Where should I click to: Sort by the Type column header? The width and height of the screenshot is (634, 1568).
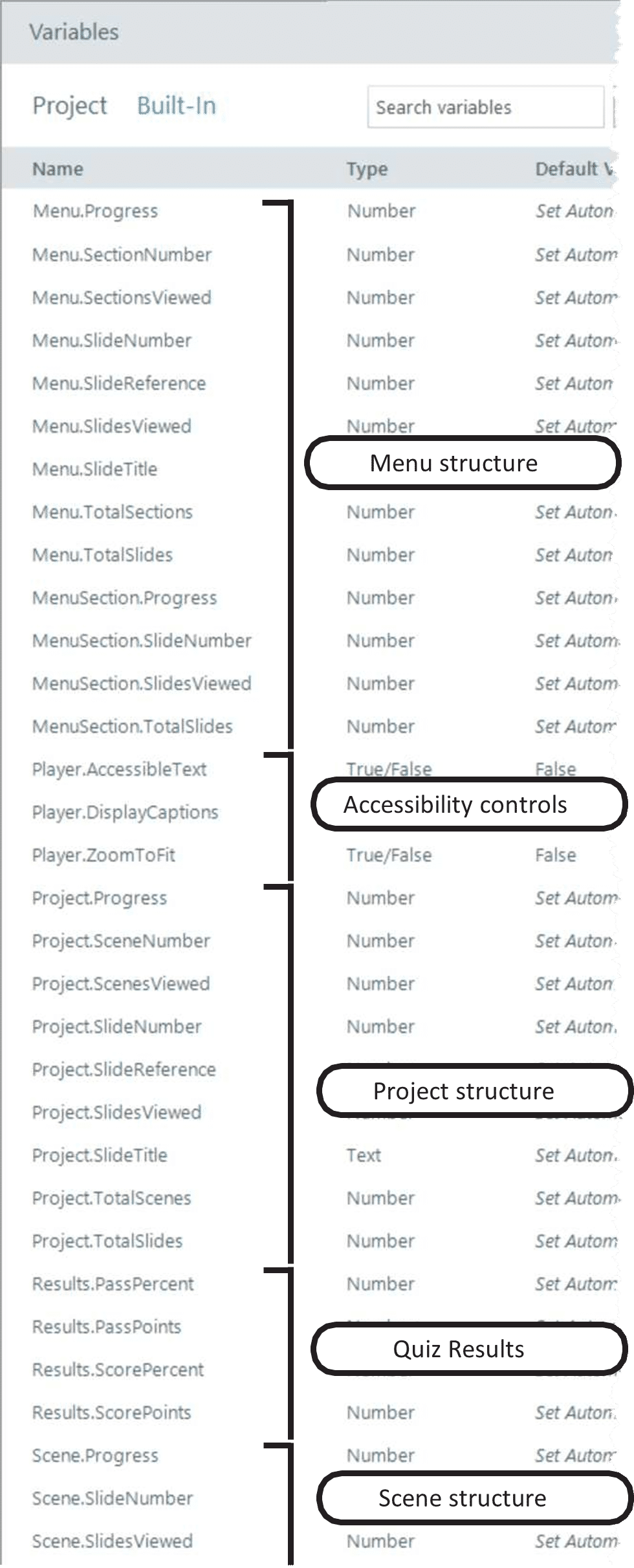[x=367, y=169]
